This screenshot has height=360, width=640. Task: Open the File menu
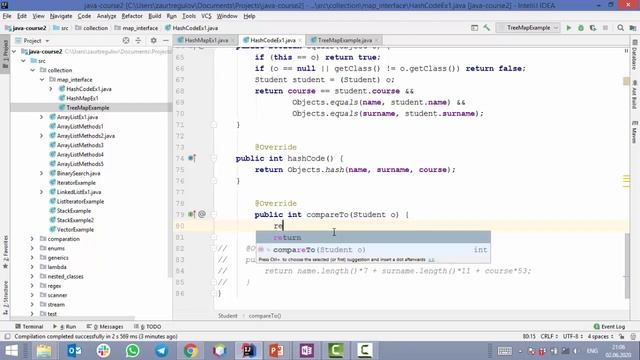pyautogui.click(x=7, y=16)
